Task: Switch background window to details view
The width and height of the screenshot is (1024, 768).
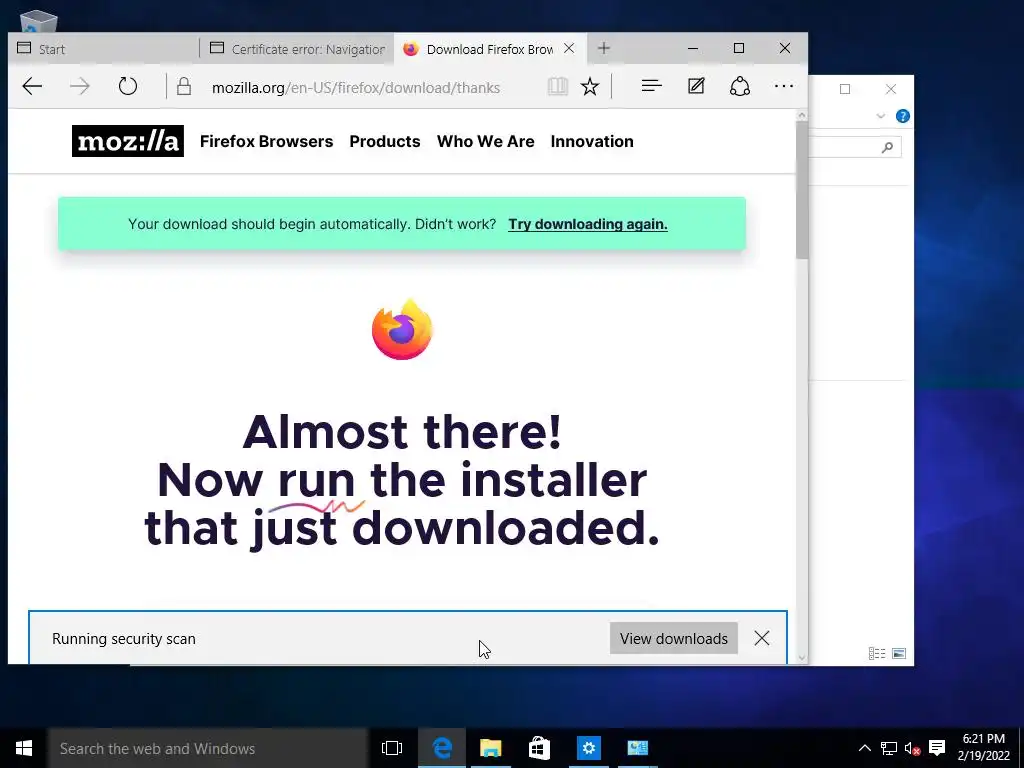Action: (877, 653)
